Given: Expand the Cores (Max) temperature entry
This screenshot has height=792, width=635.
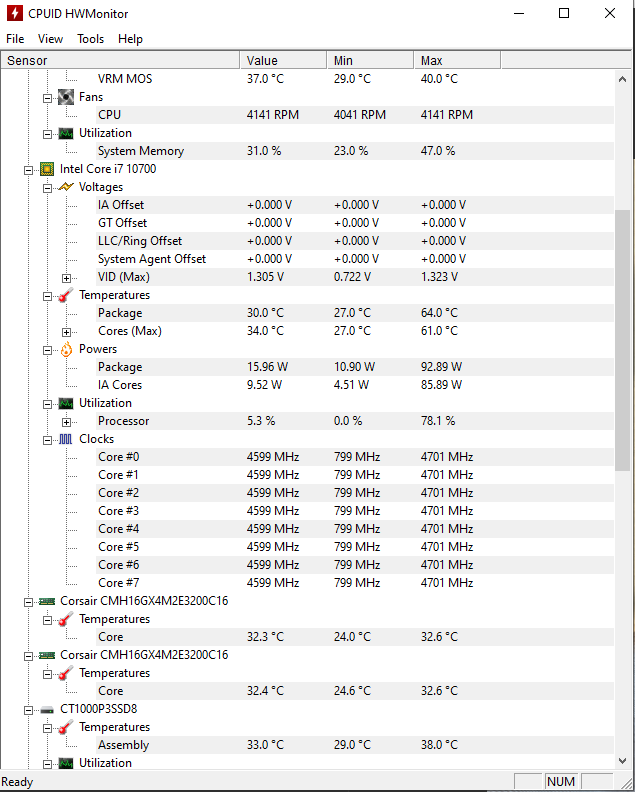Looking at the screenshot, I should coord(66,331).
